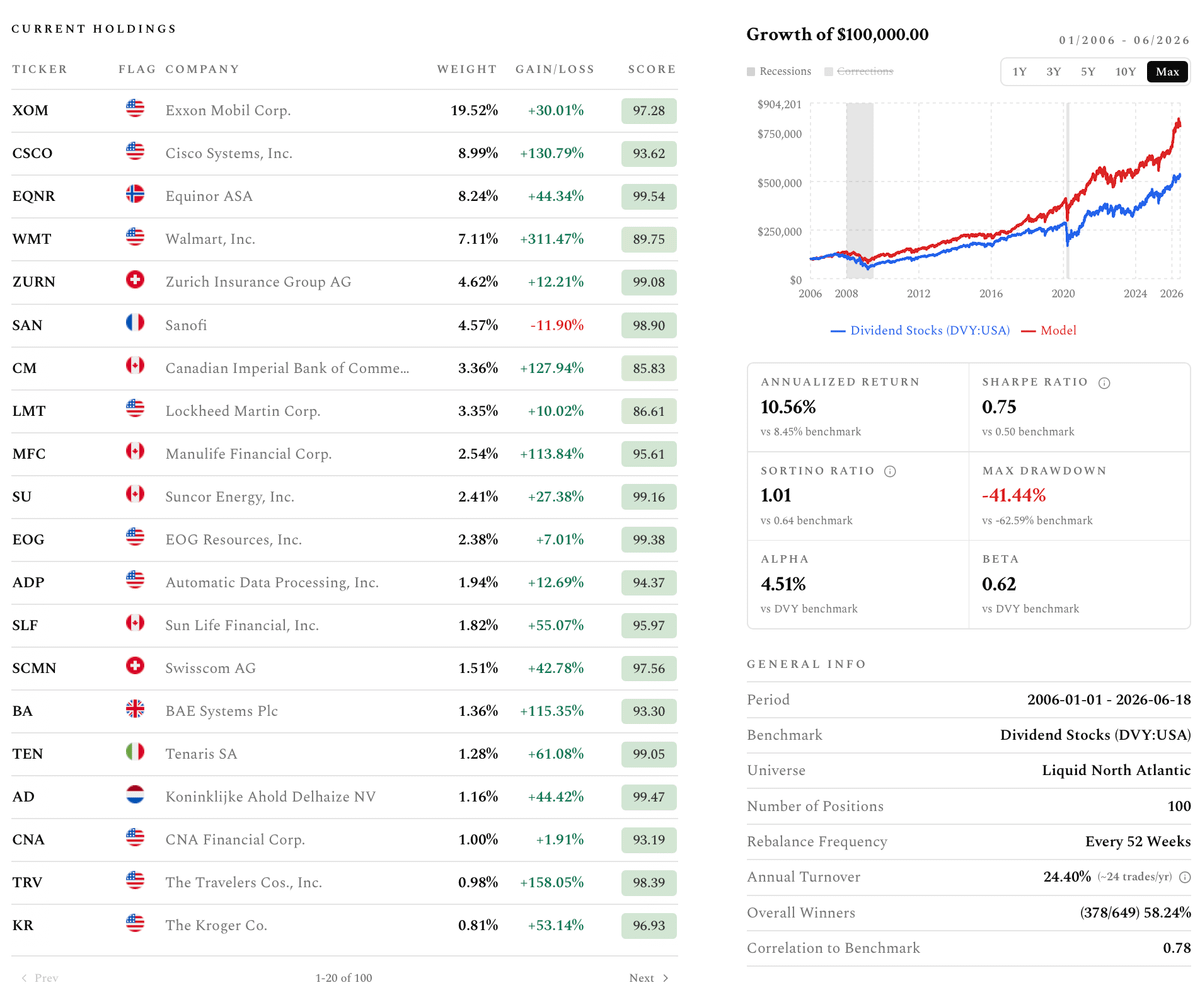Click the Switzerland flag beside Zurich Insurance Group
This screenshot has height=993, width=1200.
[135, 281]
